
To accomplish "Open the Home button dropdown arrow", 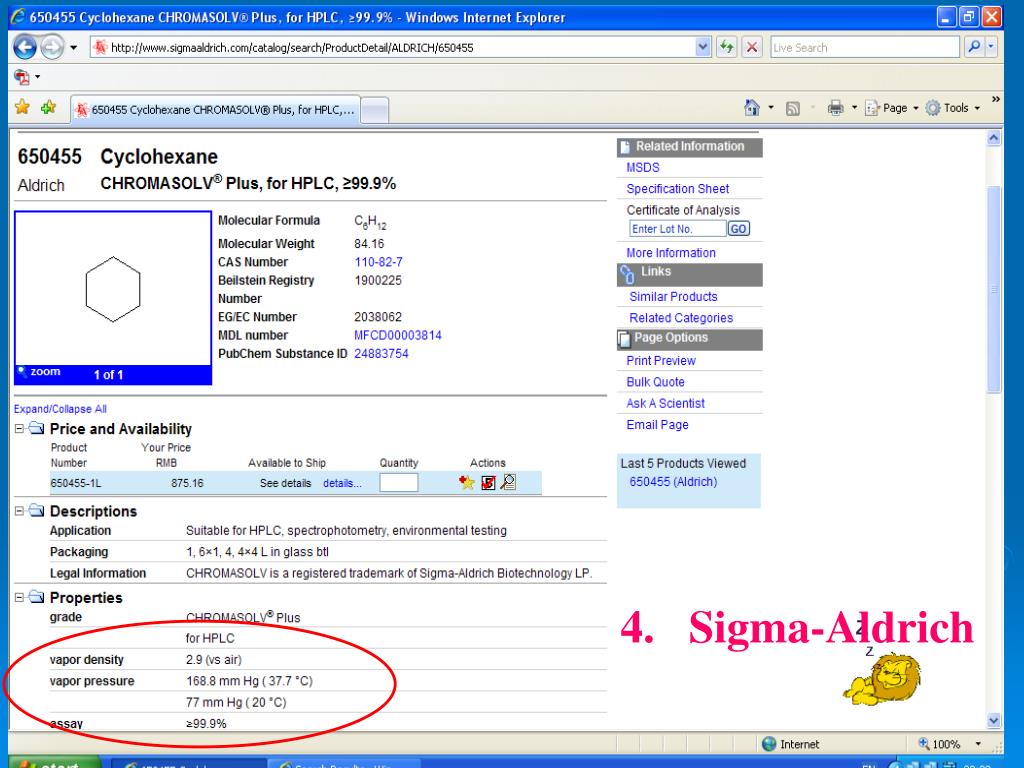I will (771, 108).
